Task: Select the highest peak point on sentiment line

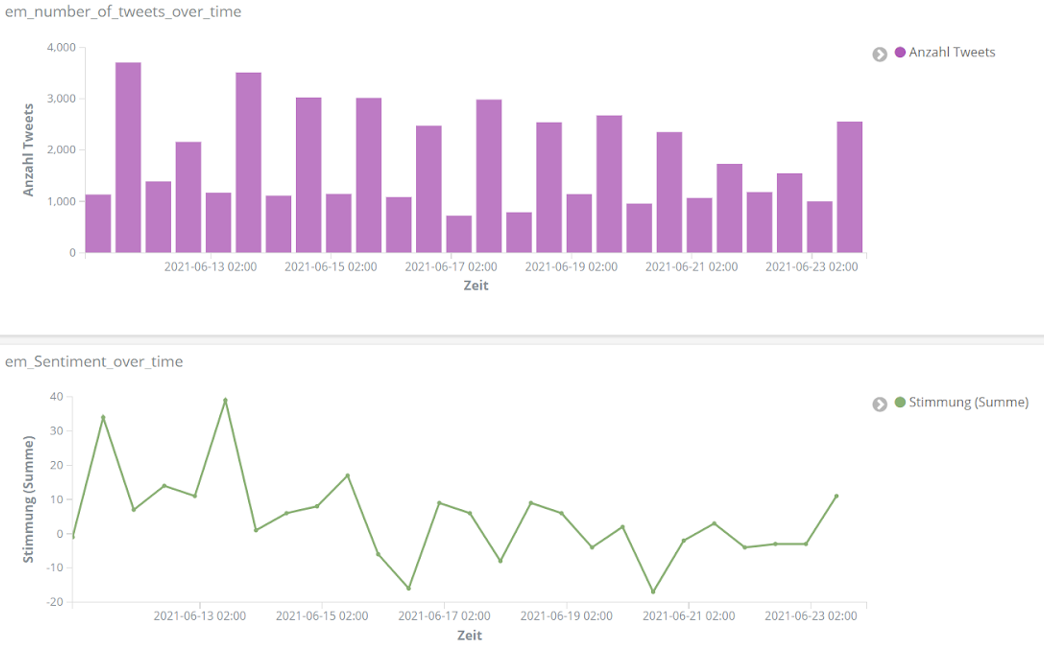Action: point(225,400)
